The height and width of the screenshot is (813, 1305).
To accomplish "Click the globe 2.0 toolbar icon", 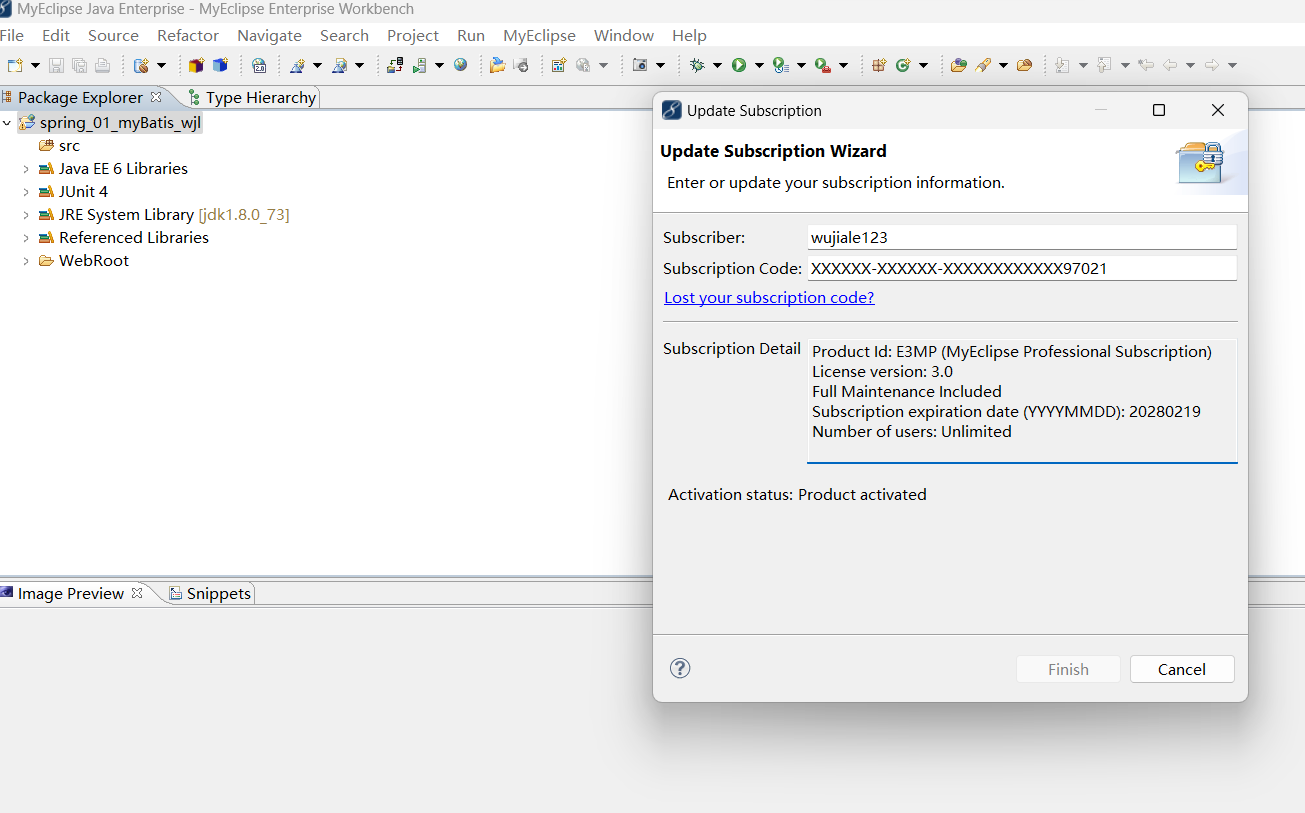I will [x=259, y=65].
